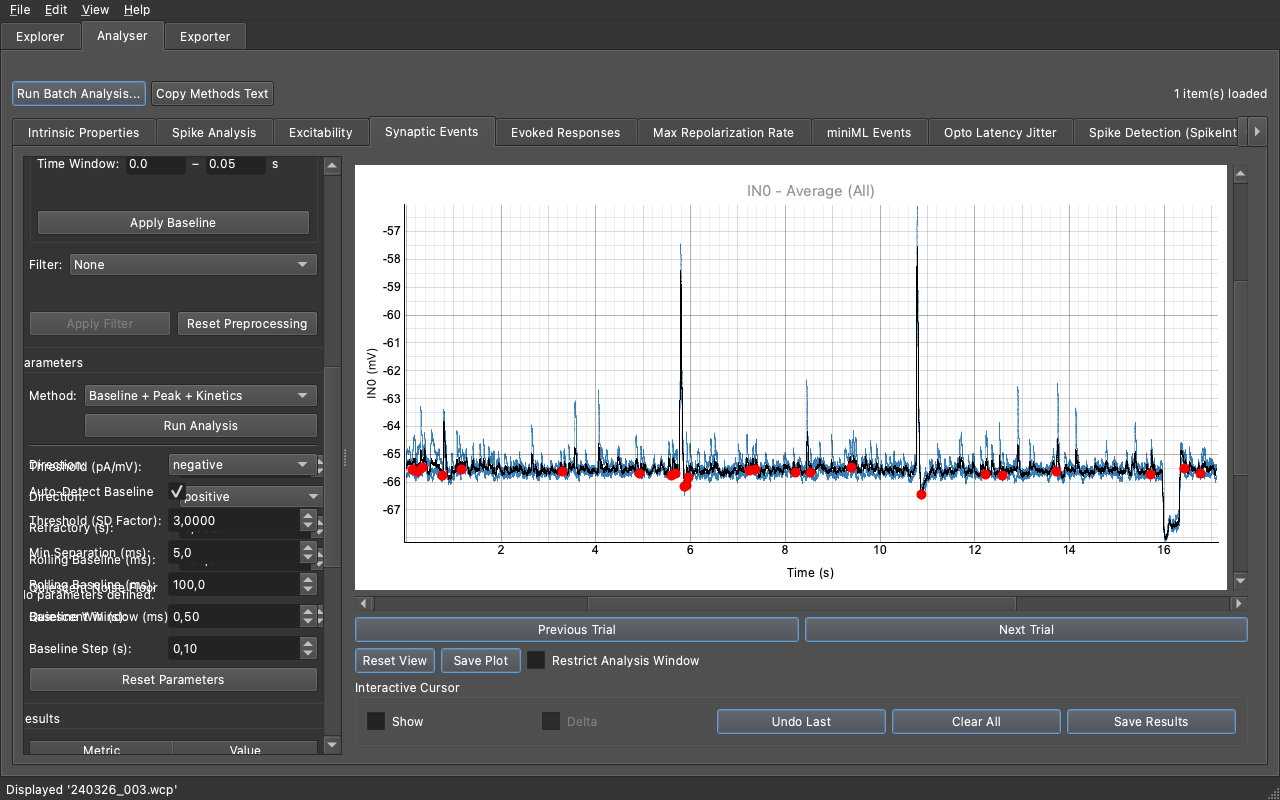This screenshot has width=1280, height=800.
Task: Open the Max Repolarization Rate tab
Action: coord(724,132)
